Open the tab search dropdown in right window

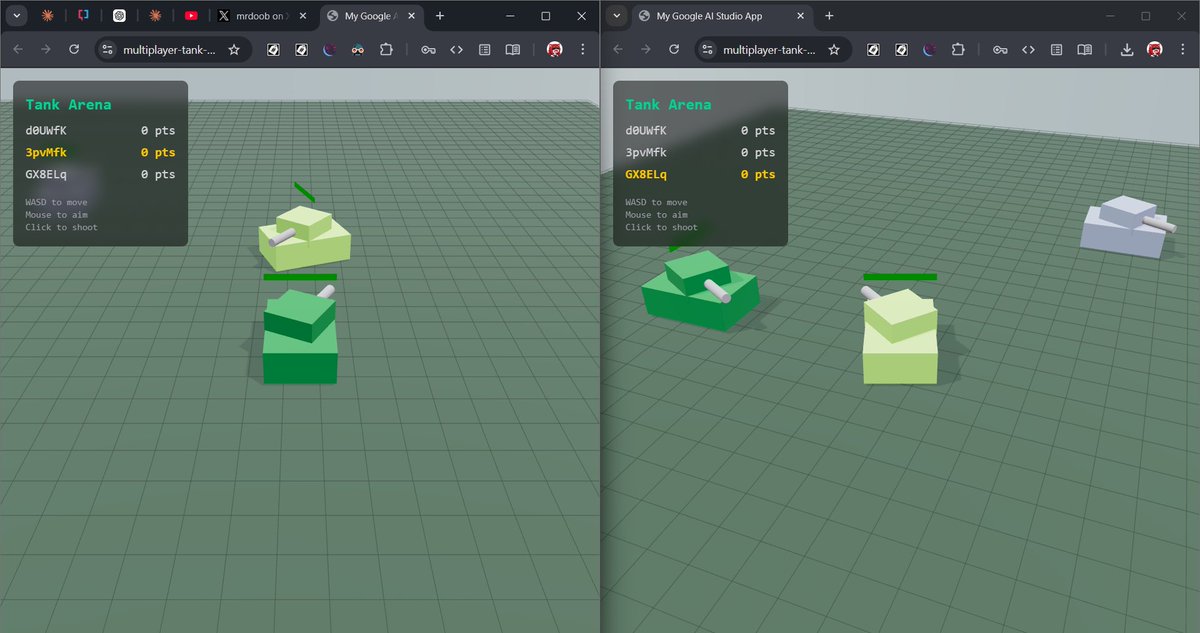click(x=617, y=16)
